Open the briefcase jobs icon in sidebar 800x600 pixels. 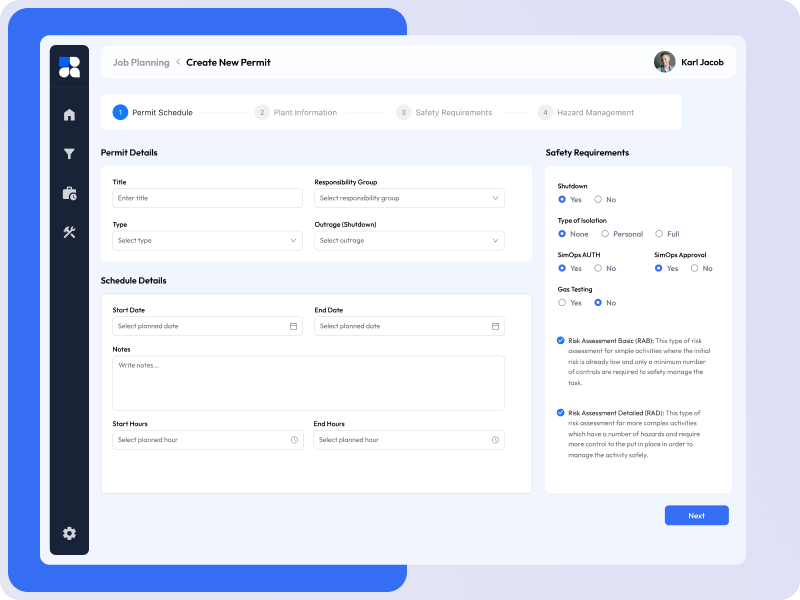coord(69,193)
